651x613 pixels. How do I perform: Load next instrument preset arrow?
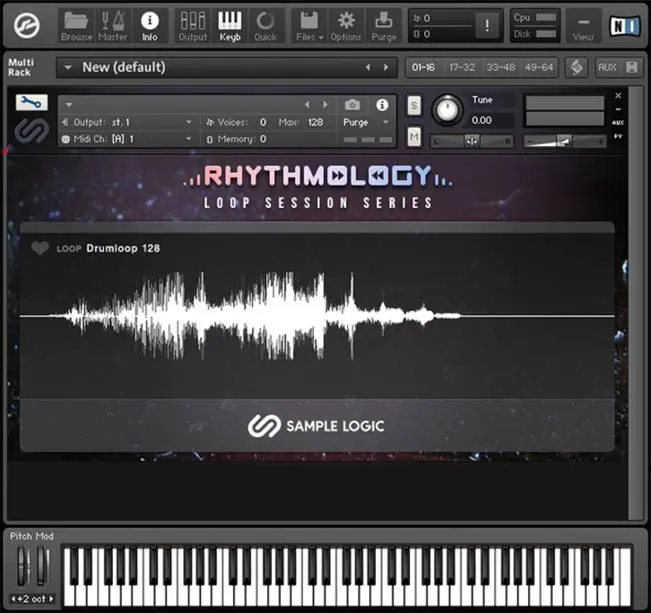click(326, 105)
